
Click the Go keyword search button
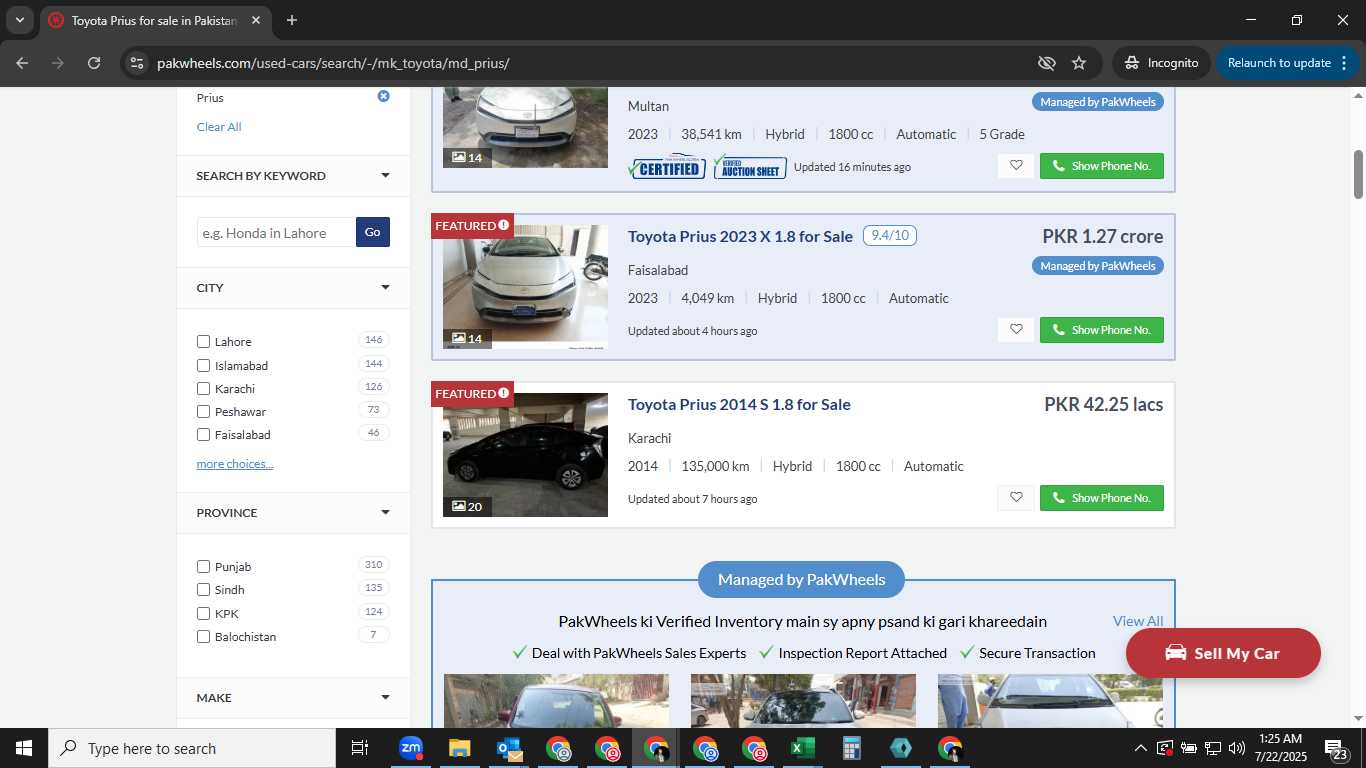[372, 232]
